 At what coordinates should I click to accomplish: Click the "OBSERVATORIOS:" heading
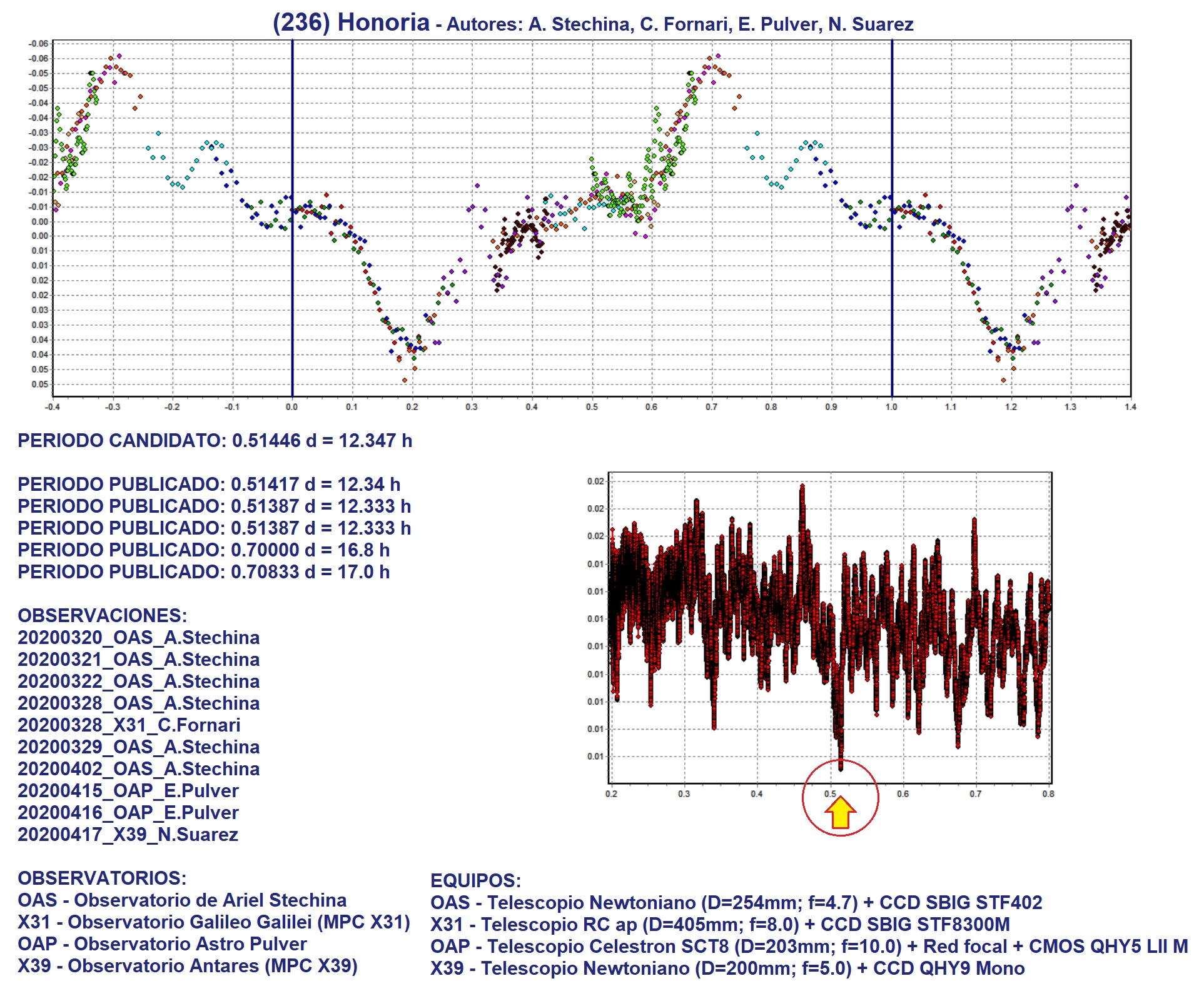(x=102, y=878)
